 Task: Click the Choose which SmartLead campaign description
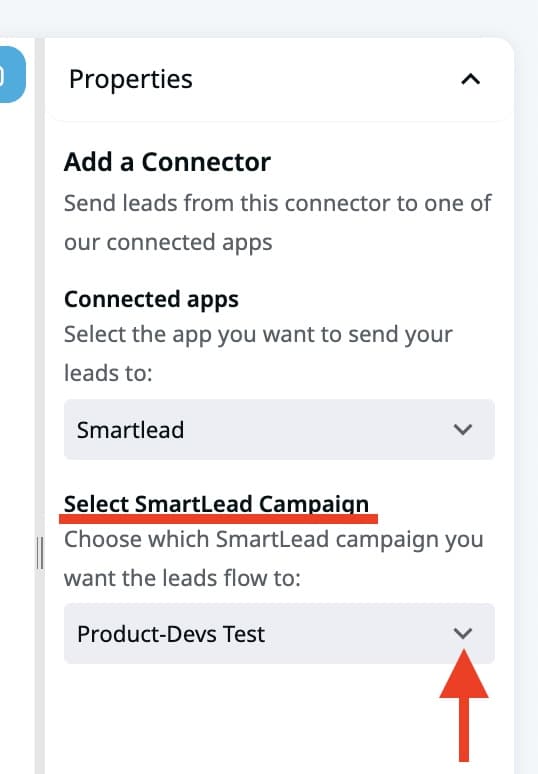tap(273, 558)
